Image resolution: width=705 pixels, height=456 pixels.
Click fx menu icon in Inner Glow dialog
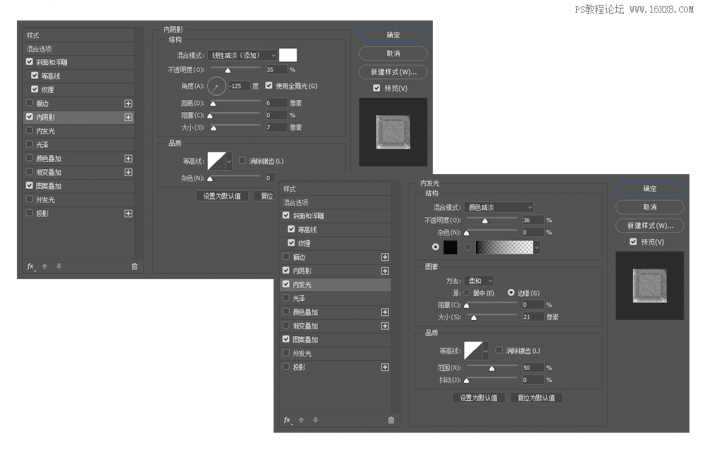pyautogui.click(x=287, y=420)
